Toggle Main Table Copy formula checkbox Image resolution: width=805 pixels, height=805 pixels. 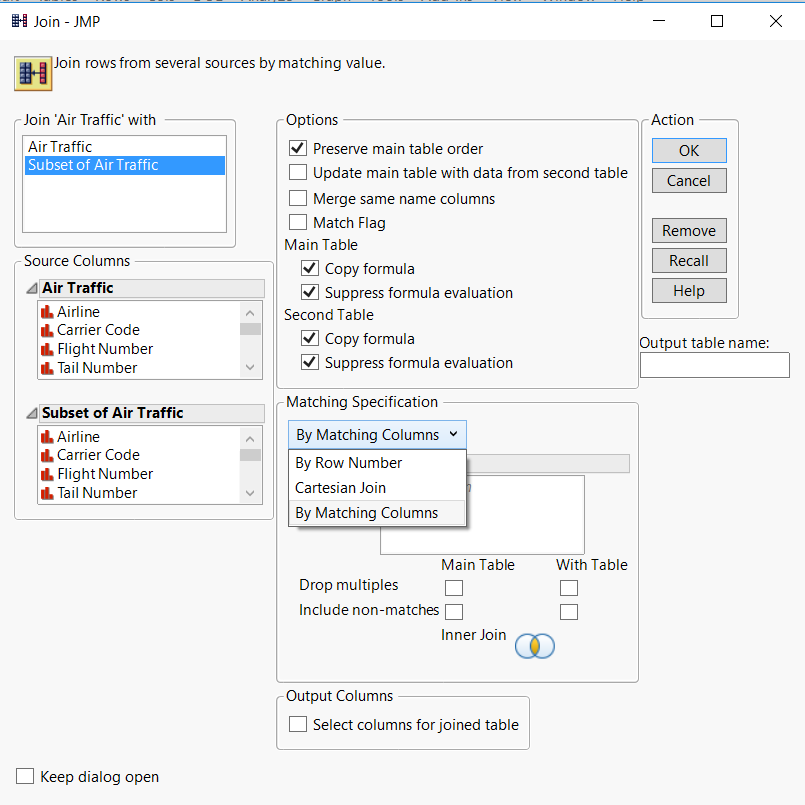[310, 268]
